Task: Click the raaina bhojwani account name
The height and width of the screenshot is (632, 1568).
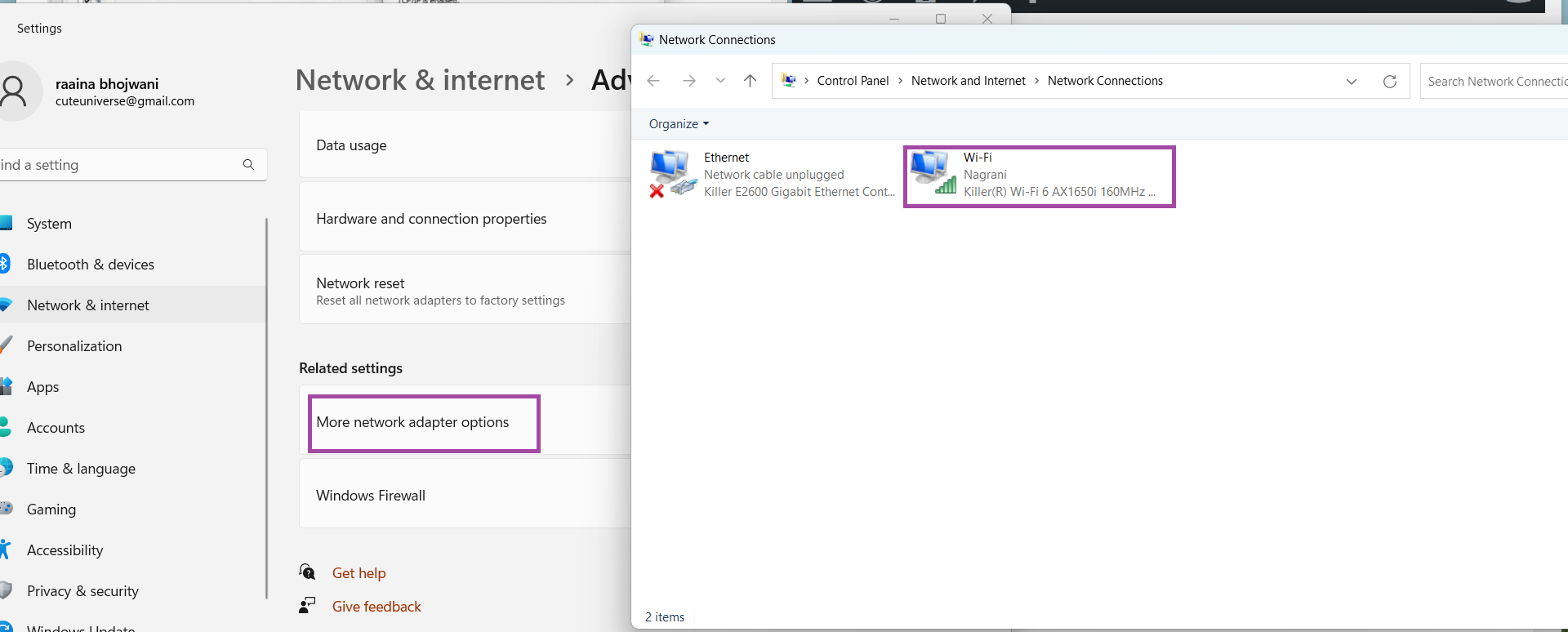Action: point(107,84)
